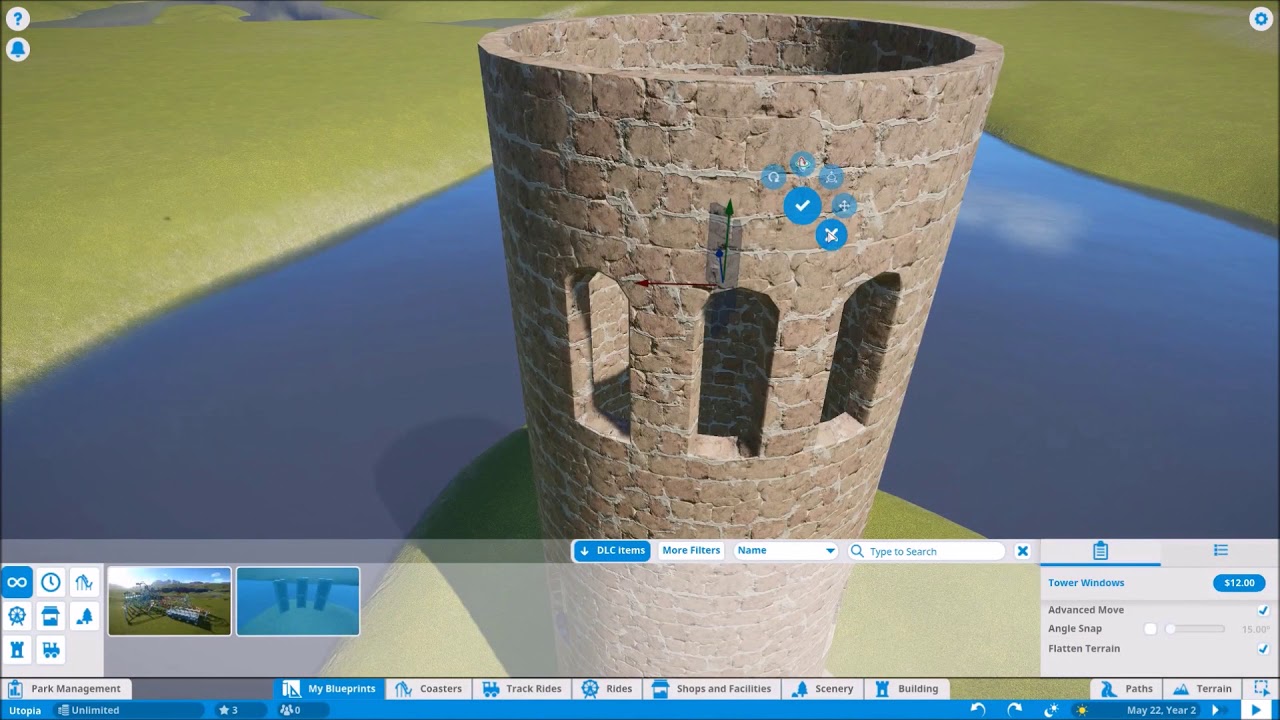Click the sun time-of-day icon
1280x720 pixels.
point(1081,710)
